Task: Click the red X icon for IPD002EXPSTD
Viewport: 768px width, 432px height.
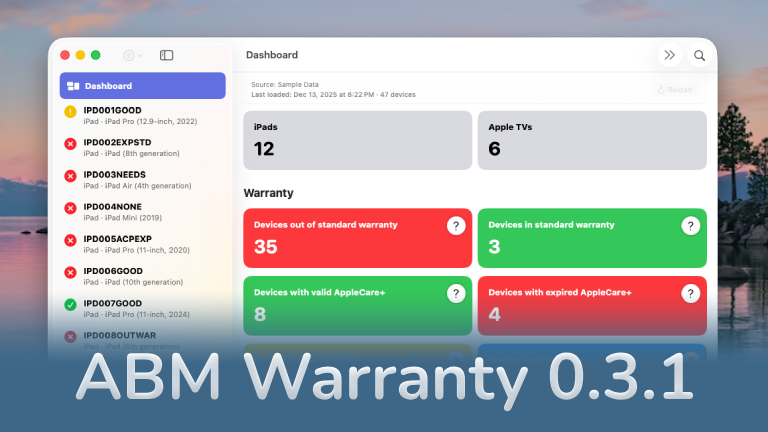Action: point(70,144)
